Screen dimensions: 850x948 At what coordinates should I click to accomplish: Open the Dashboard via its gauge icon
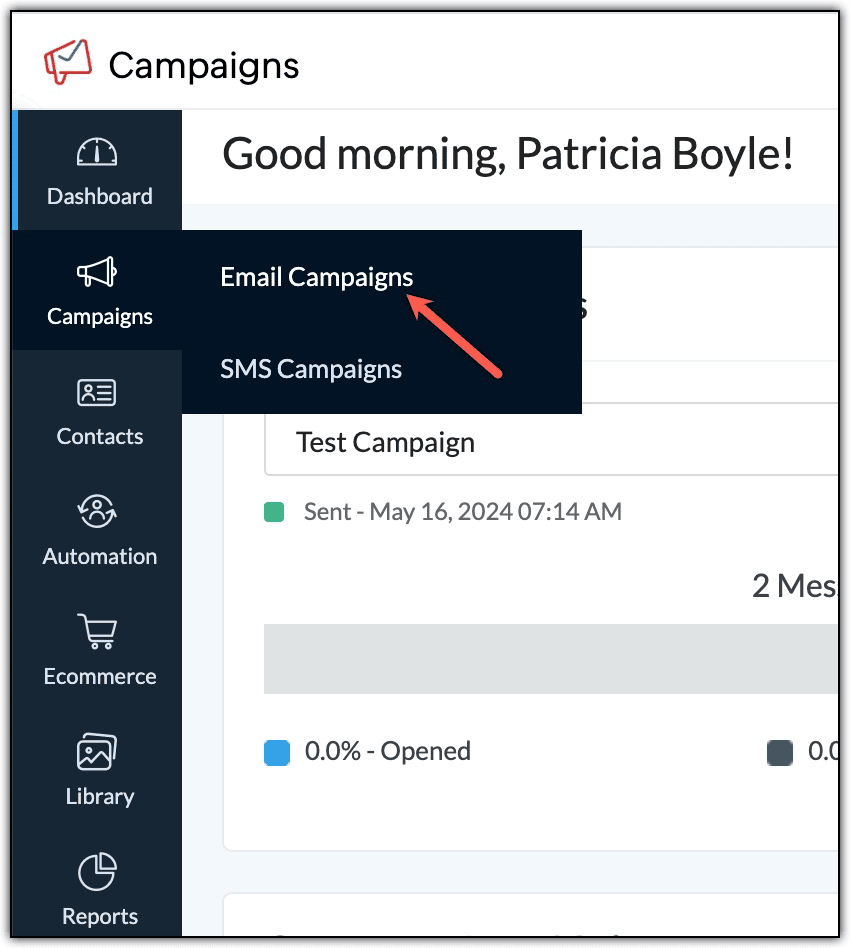[99, 153]
